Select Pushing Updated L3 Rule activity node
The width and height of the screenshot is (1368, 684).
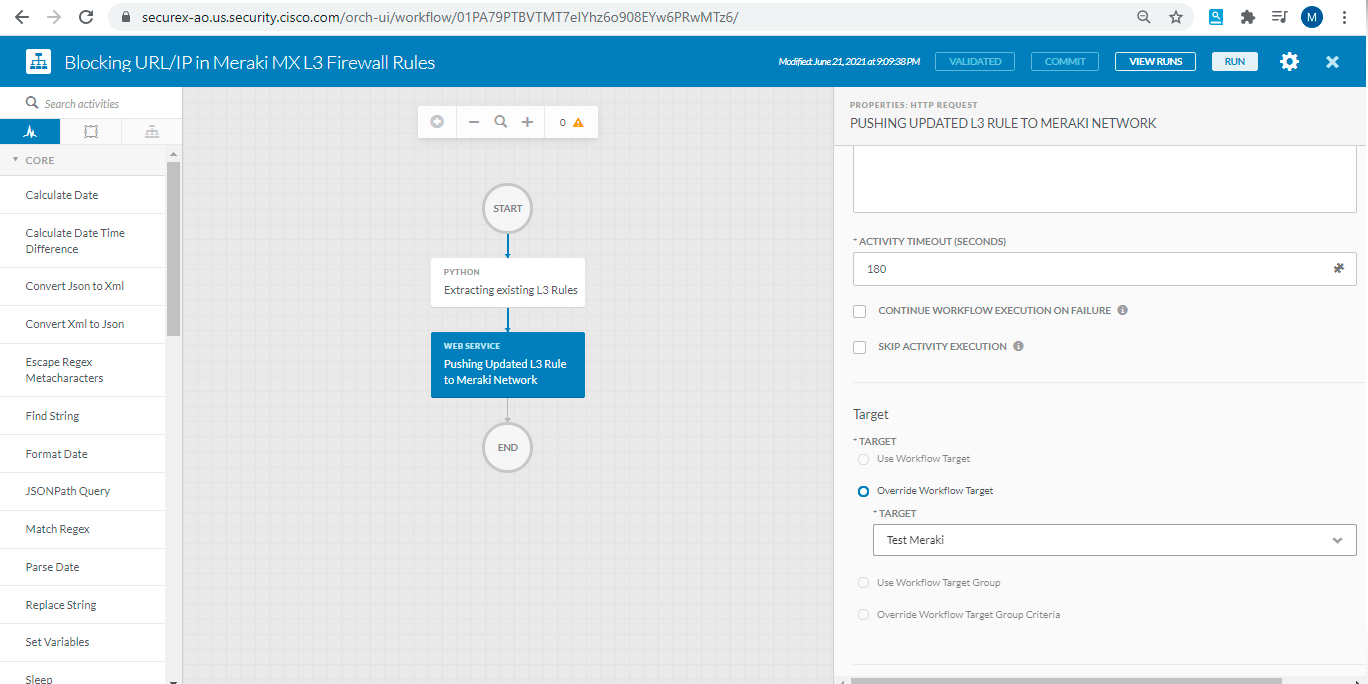tap(508, 365)
